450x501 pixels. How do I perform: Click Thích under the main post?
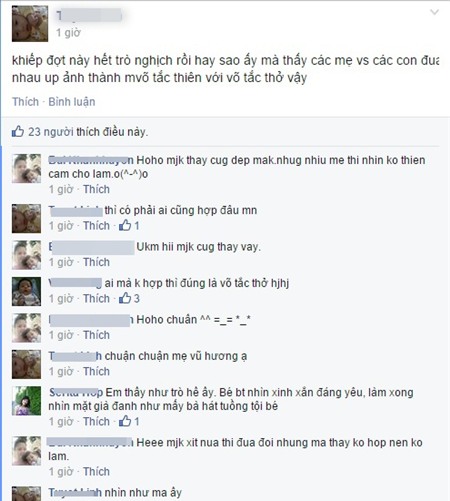click(x=25, y=102)
